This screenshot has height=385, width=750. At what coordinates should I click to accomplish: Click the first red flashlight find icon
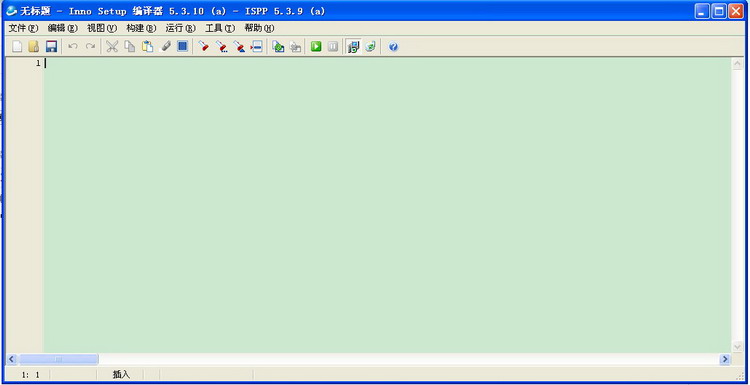[204, 46]
